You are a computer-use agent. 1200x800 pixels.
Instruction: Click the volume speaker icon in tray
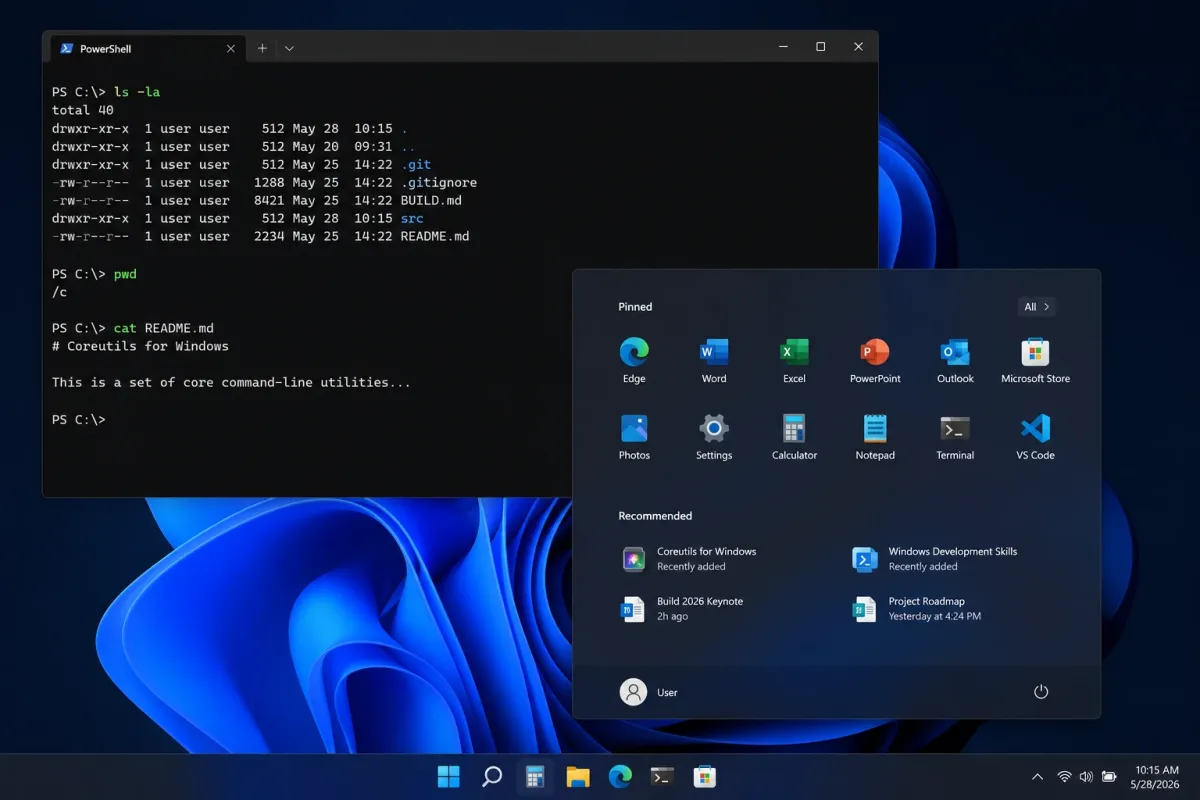click(1086, 777)
